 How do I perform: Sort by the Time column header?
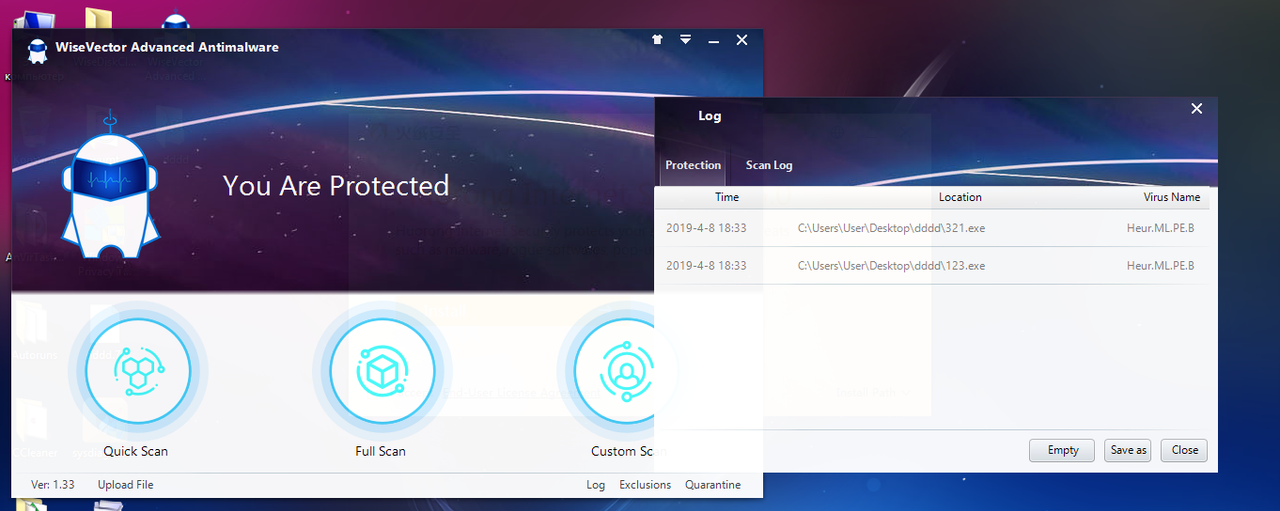(x=727, y=197)
